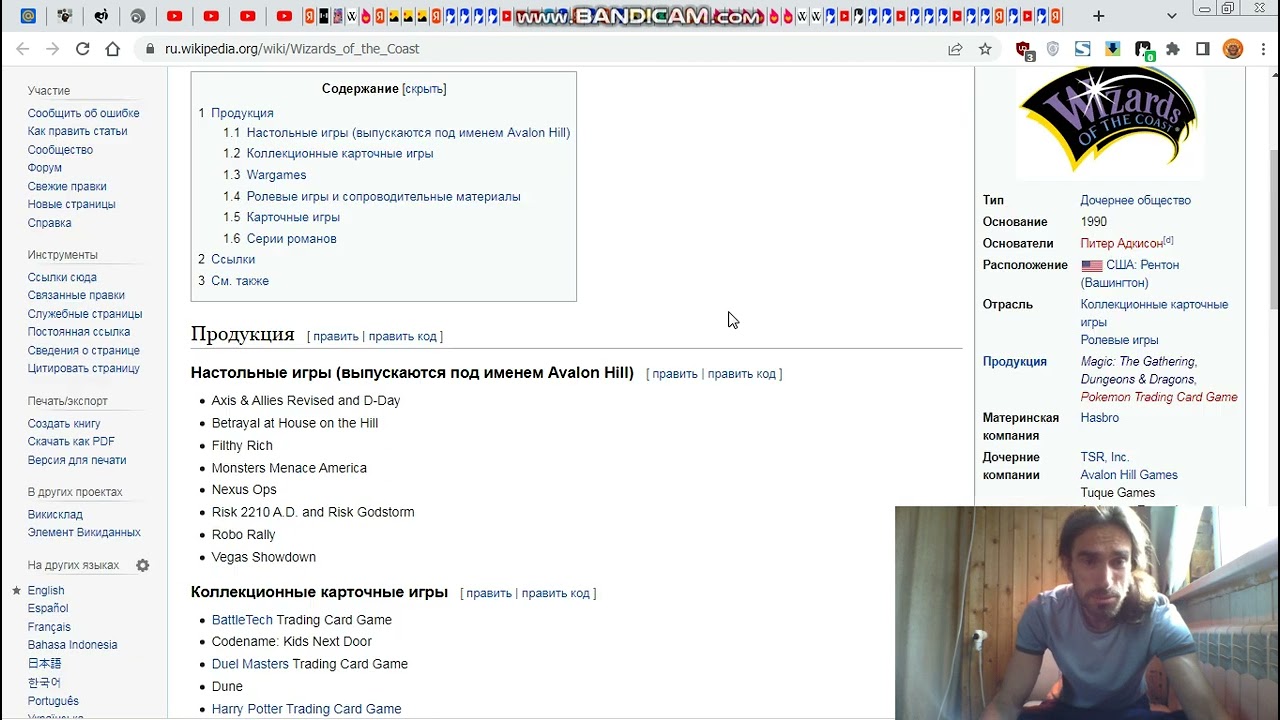Click the Wizards of the Coast logo
1280x720 pixels.
[1108, 121]
